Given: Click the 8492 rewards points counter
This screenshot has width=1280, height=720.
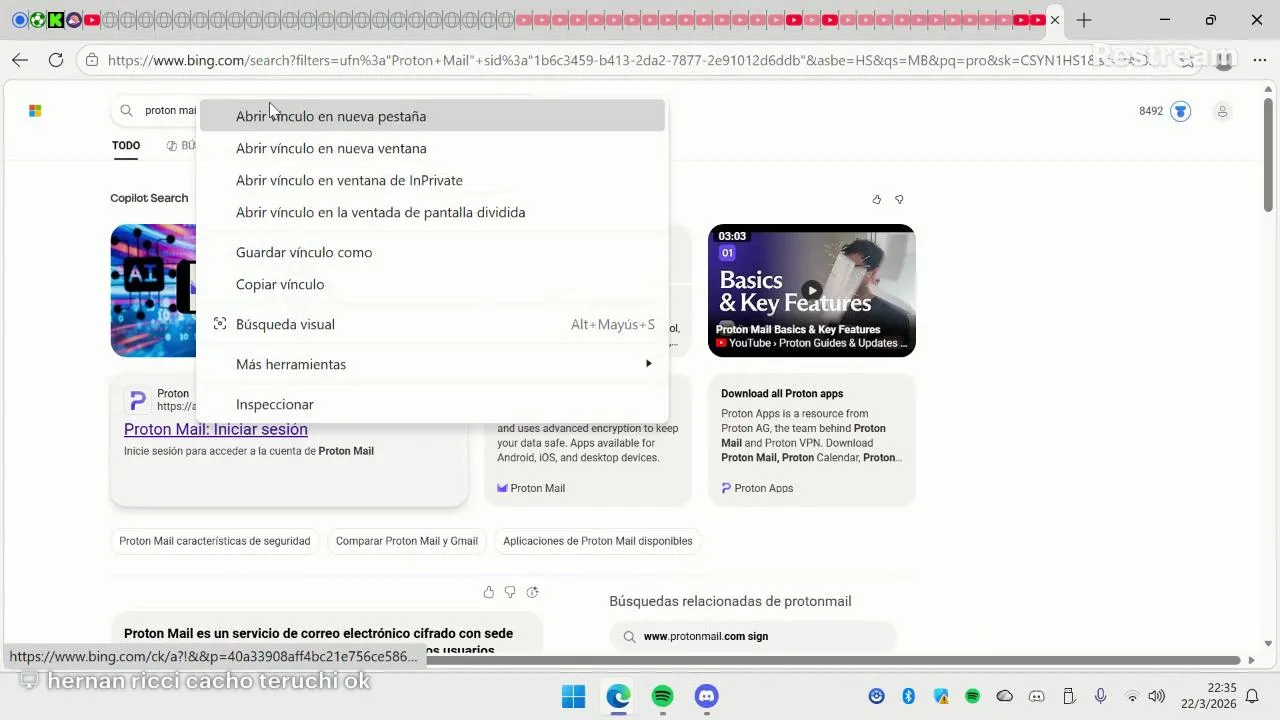Looking at the screenshot, I should 1151,111.
